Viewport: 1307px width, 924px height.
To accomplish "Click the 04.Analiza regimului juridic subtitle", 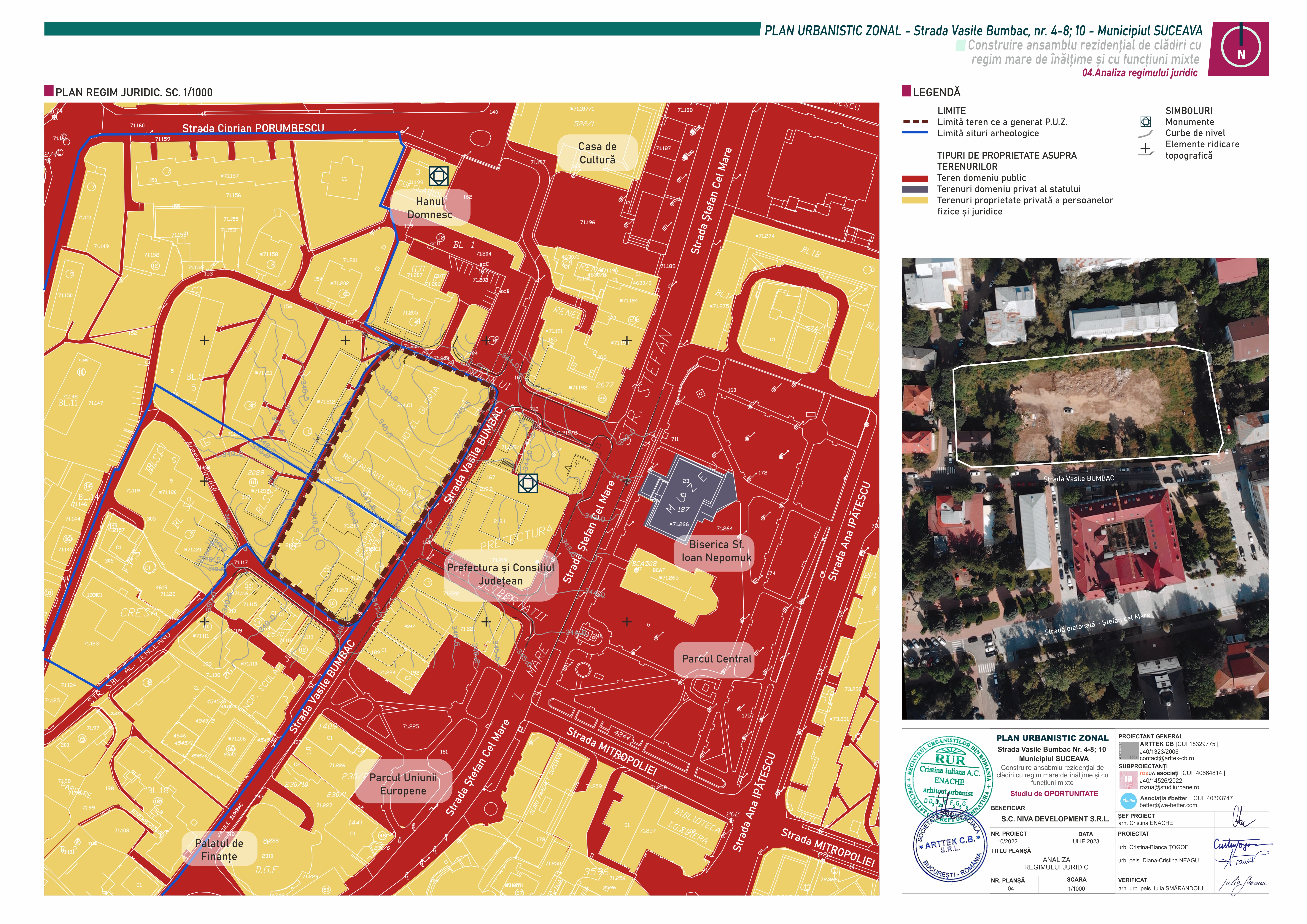I will point(1140,73).
